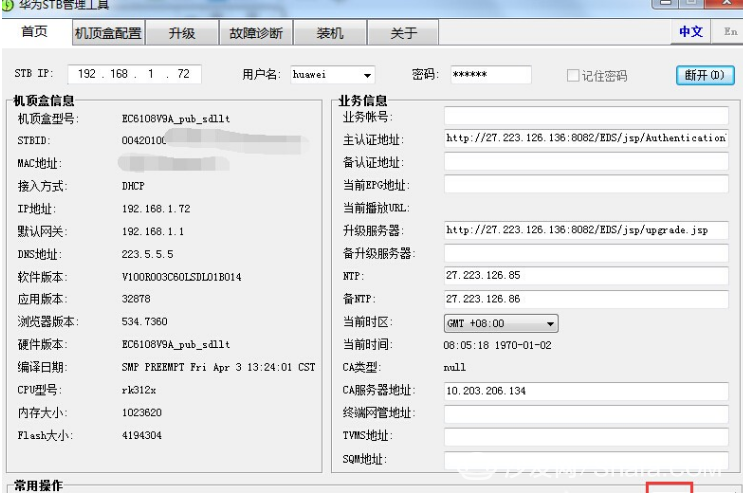
Task: Click the 华为STB管理工具 title bar icon
Action: pyautogui.click(x=8, y=5)
